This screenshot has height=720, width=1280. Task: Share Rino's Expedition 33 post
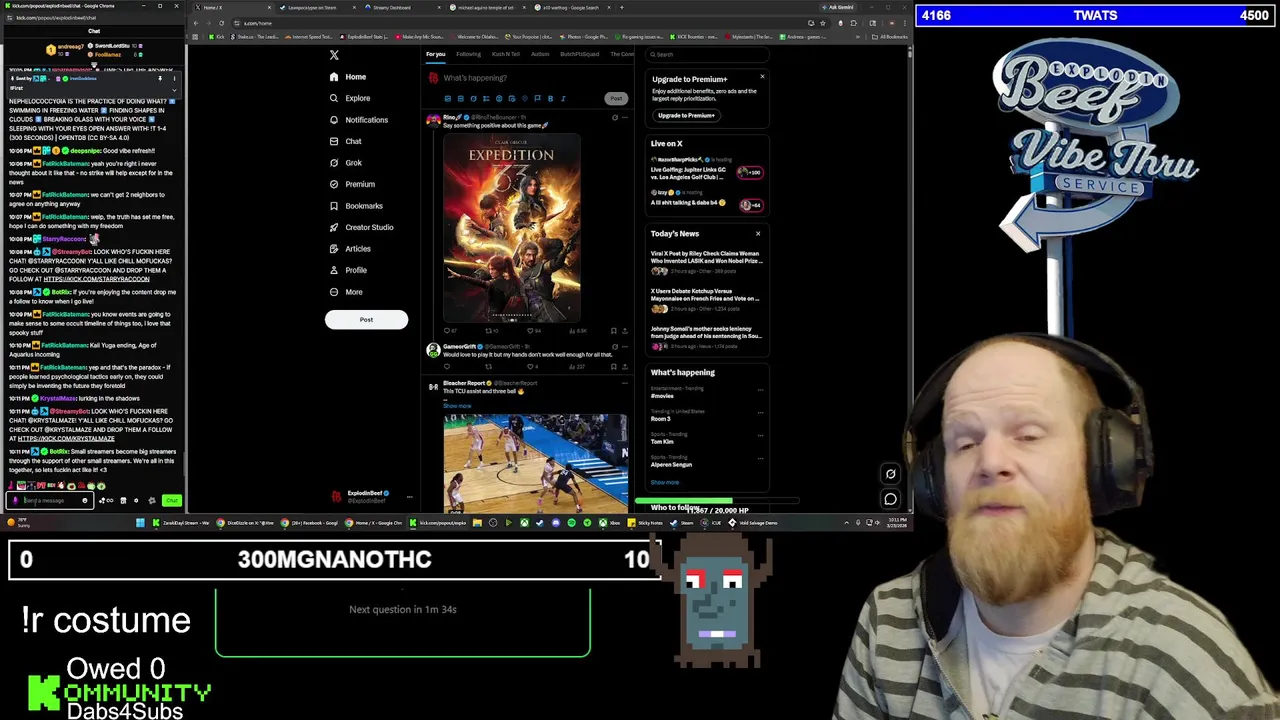pos(625,331)
